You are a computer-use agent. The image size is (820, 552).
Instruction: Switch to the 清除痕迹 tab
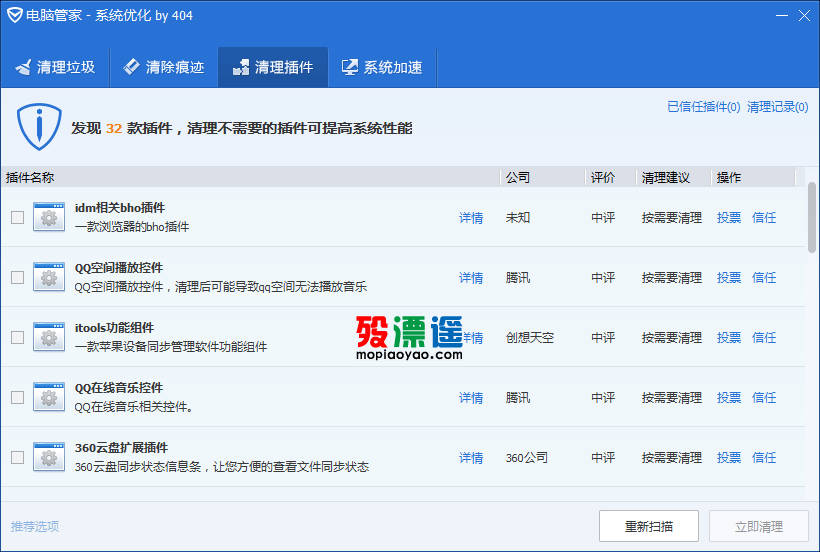tap(164, 67)
